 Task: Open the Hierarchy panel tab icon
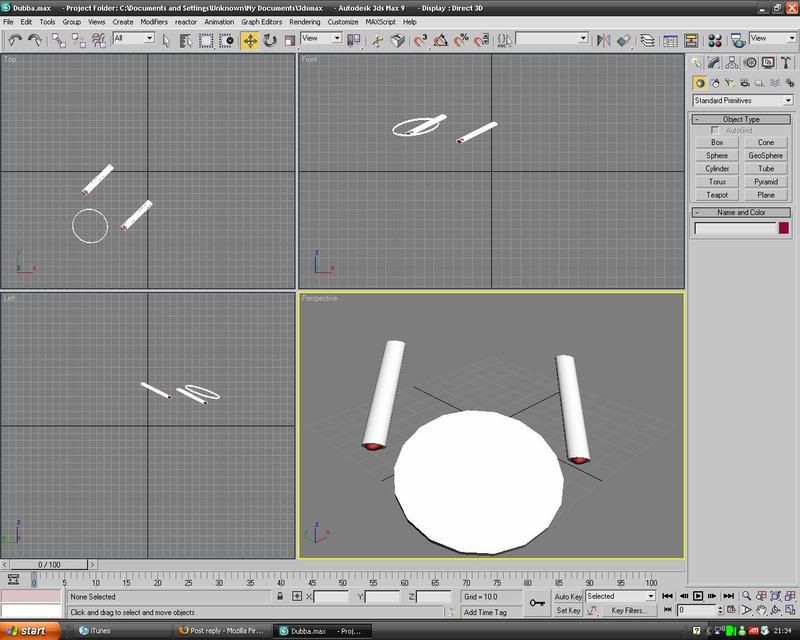[734, 62]
